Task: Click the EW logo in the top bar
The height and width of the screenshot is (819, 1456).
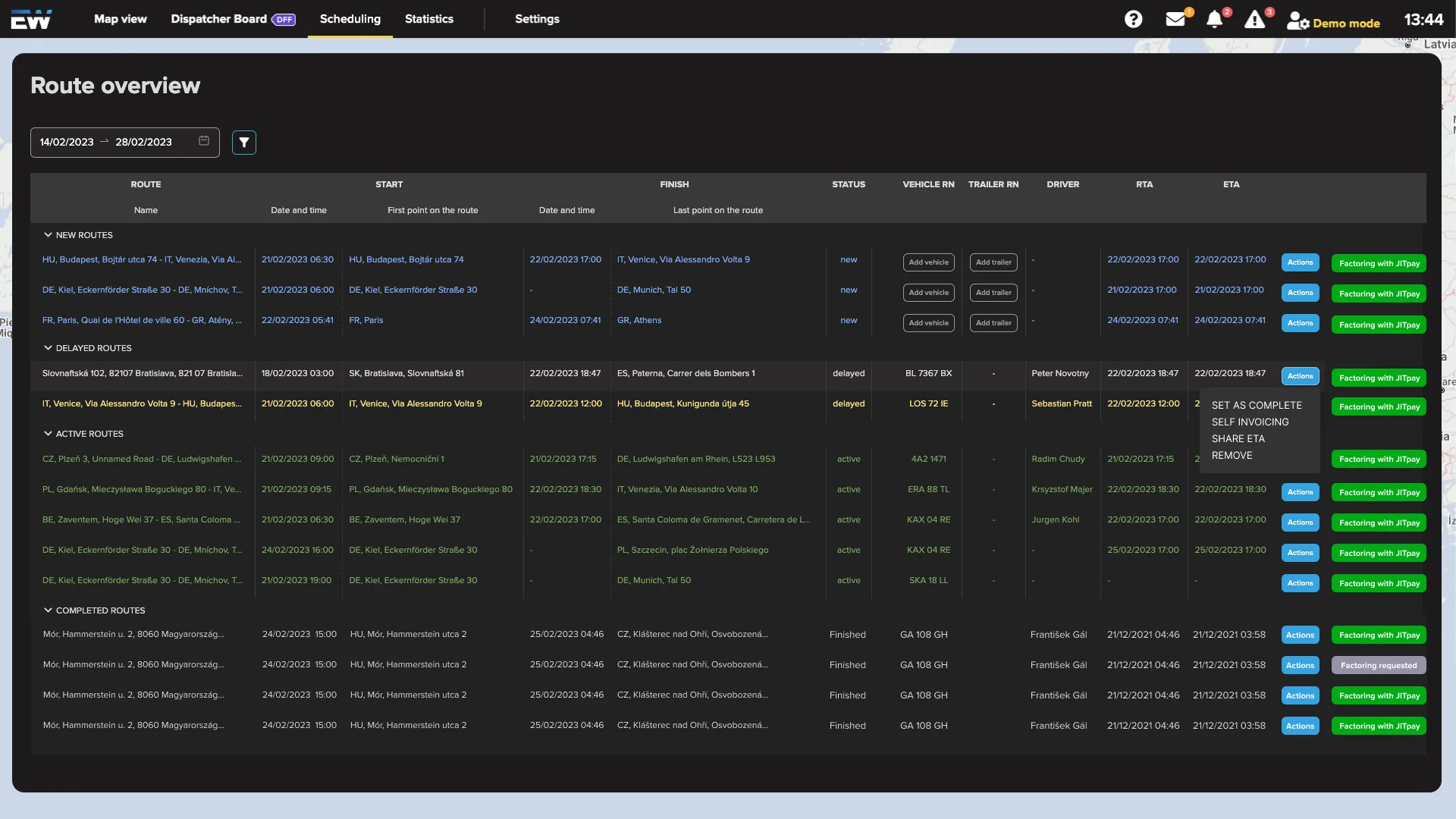Action: pos(31,19)
